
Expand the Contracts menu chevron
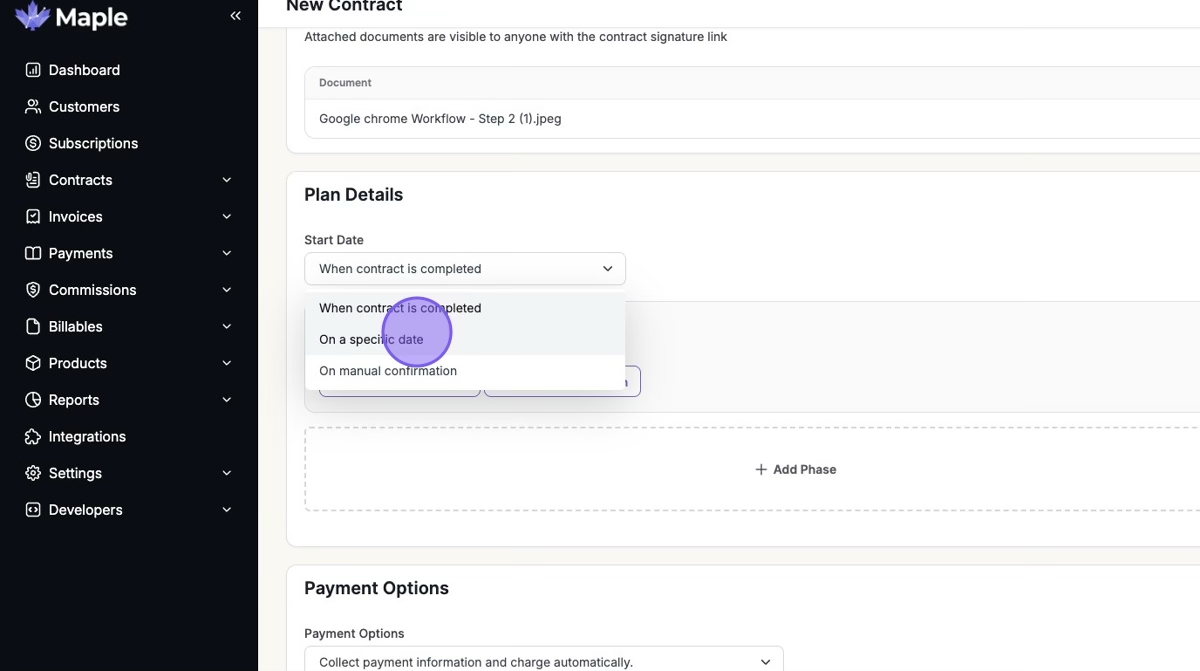(x=227, y=180)
